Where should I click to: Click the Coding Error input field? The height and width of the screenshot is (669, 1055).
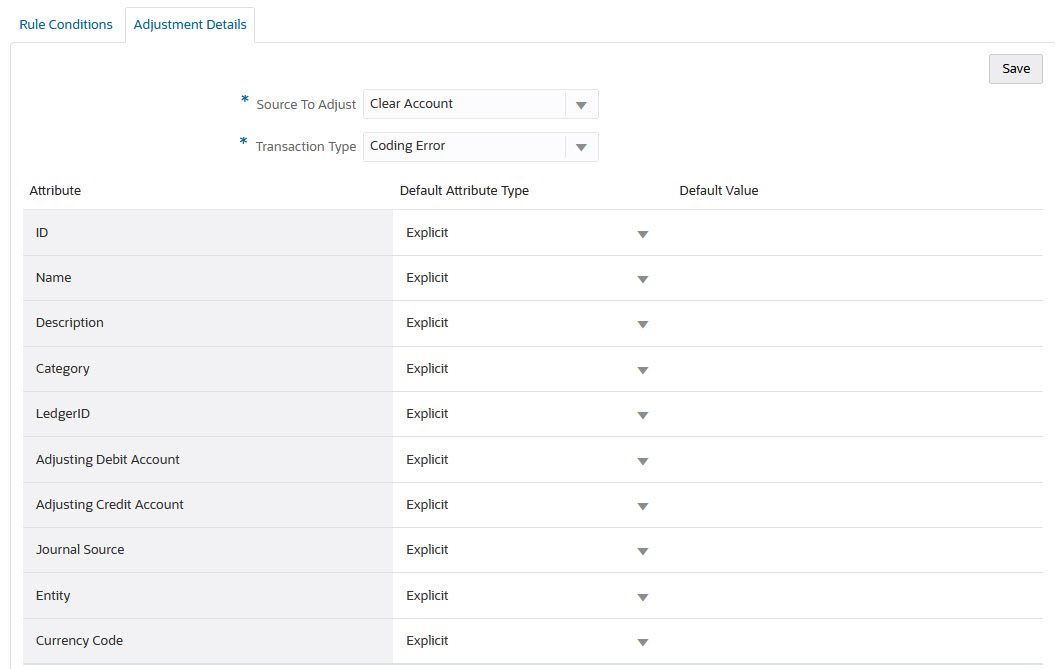[x=464, y=146]
